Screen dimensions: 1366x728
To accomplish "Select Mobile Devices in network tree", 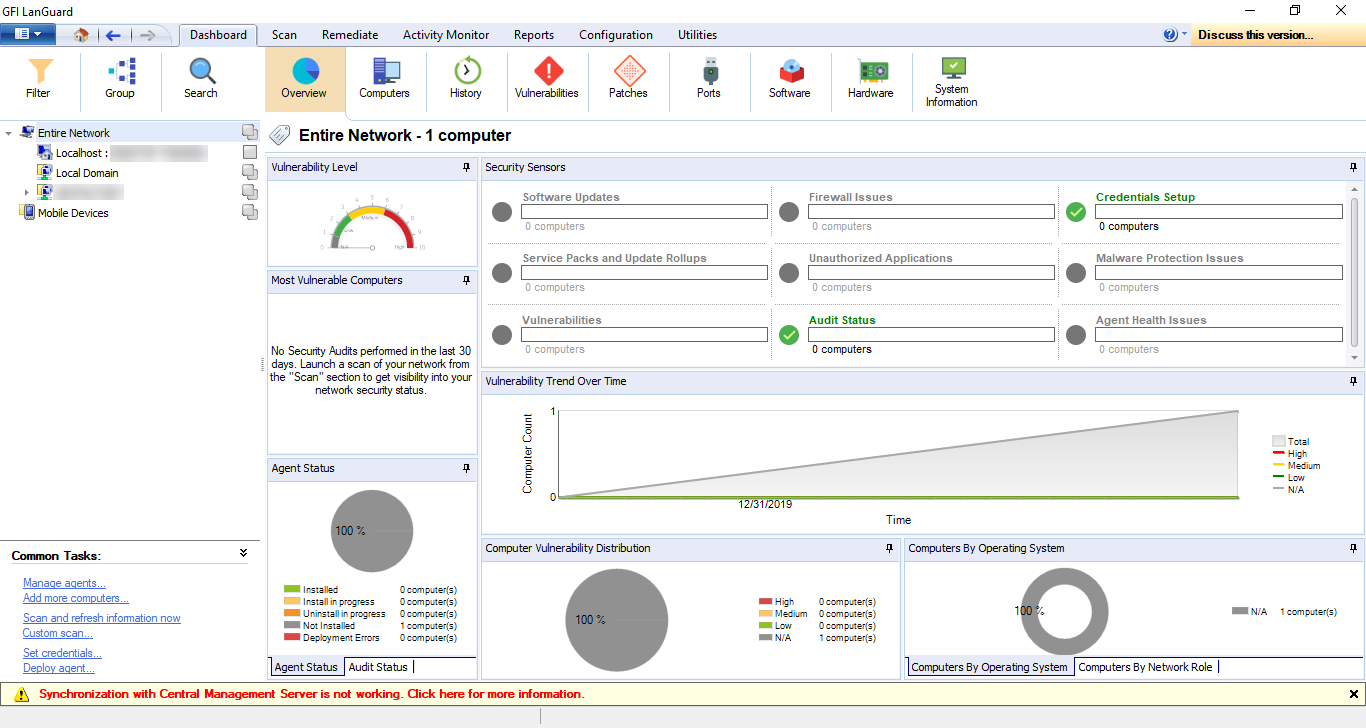I will pyautogui.click(x=73, y=213).
